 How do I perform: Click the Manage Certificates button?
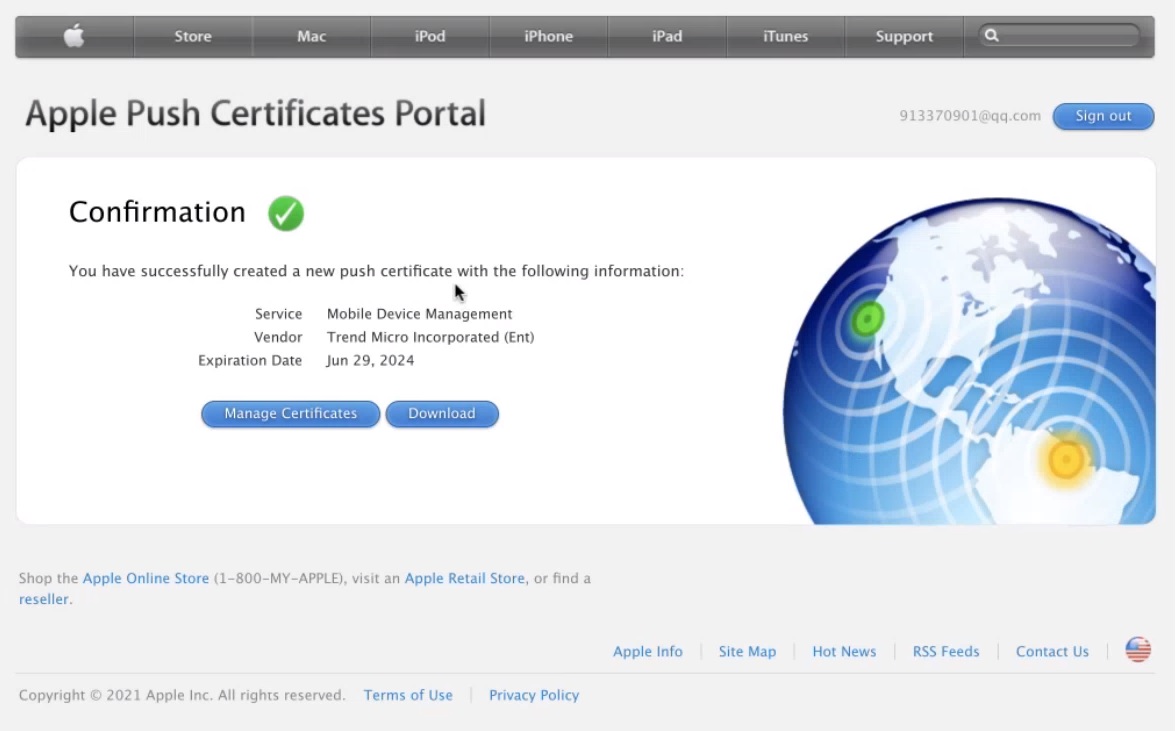tap(290, 413)
